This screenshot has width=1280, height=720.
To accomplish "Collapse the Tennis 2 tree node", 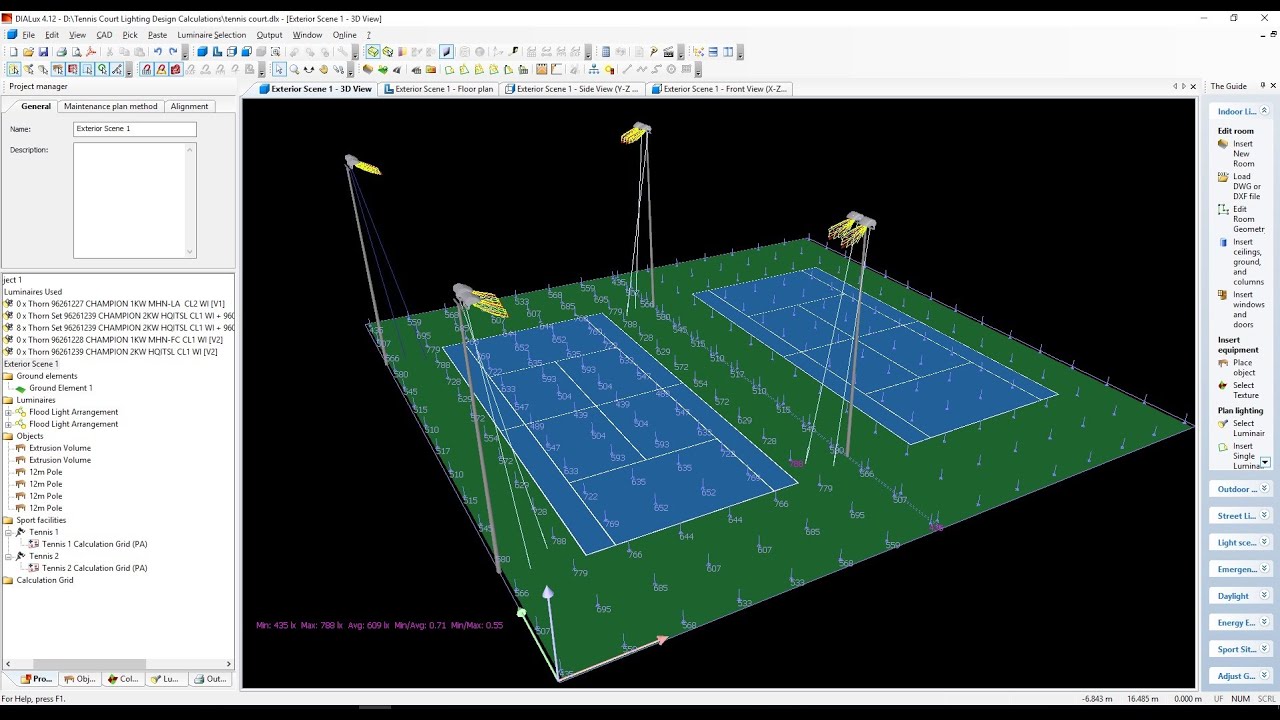I will [x=9, y=556].
